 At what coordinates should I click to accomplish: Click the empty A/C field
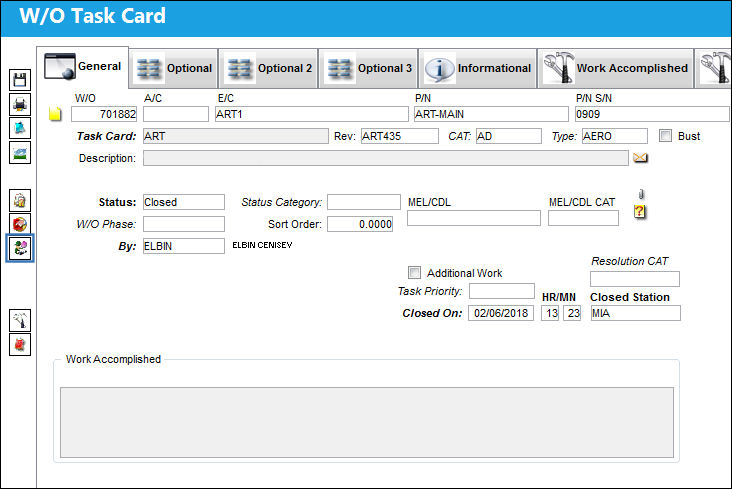coord(176,114)
